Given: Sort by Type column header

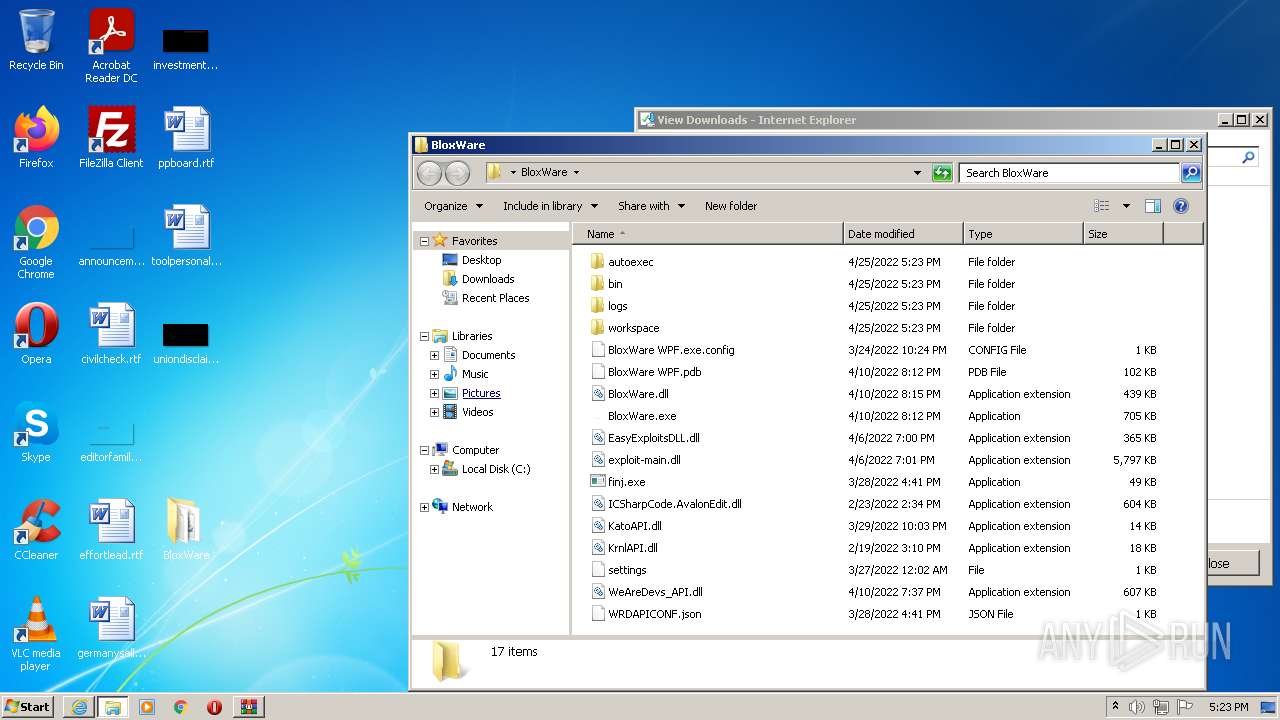Looking at the screenshot, I should 1023,234.
